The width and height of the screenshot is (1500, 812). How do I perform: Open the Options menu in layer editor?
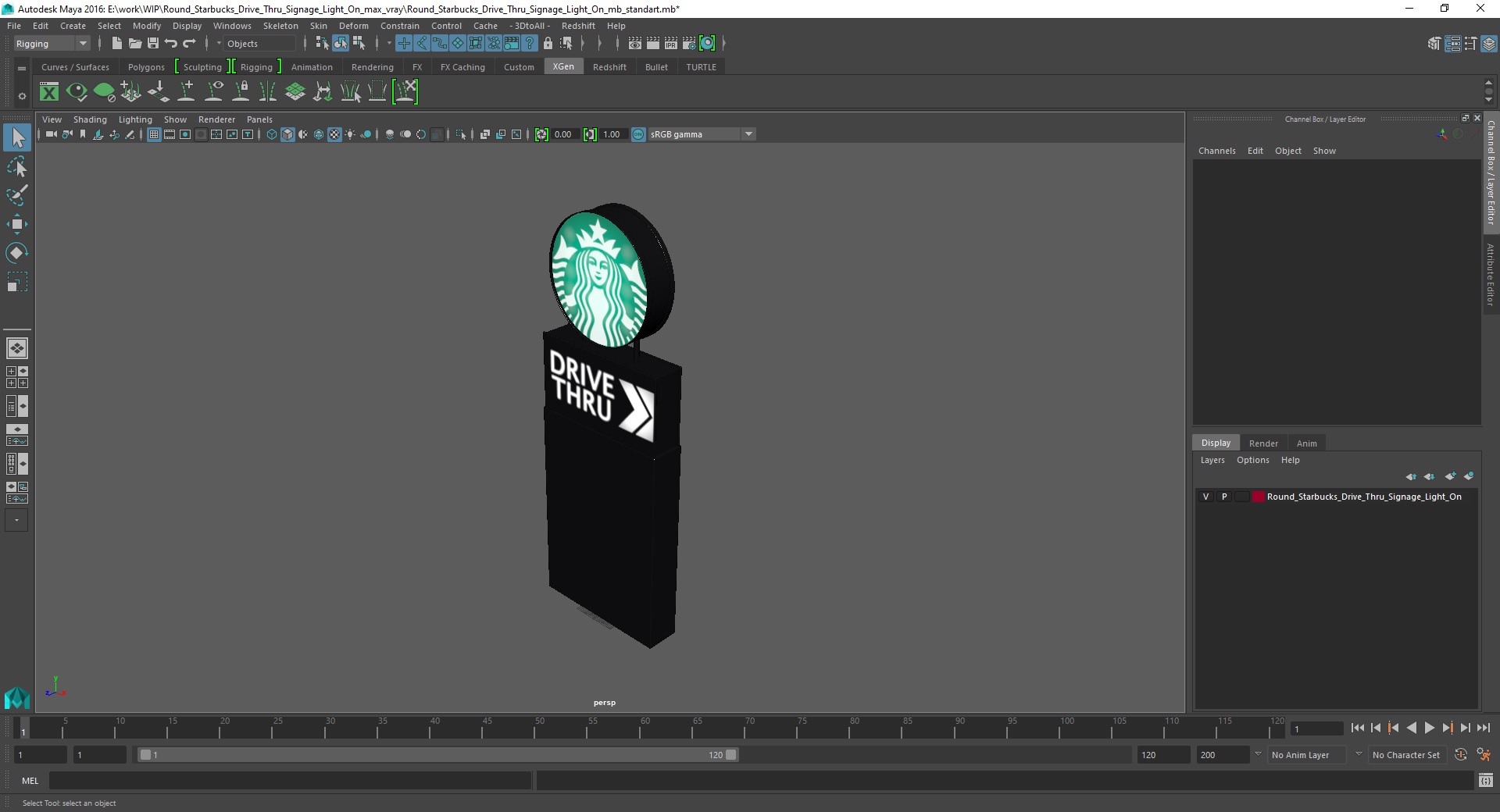click(1252, 460)
